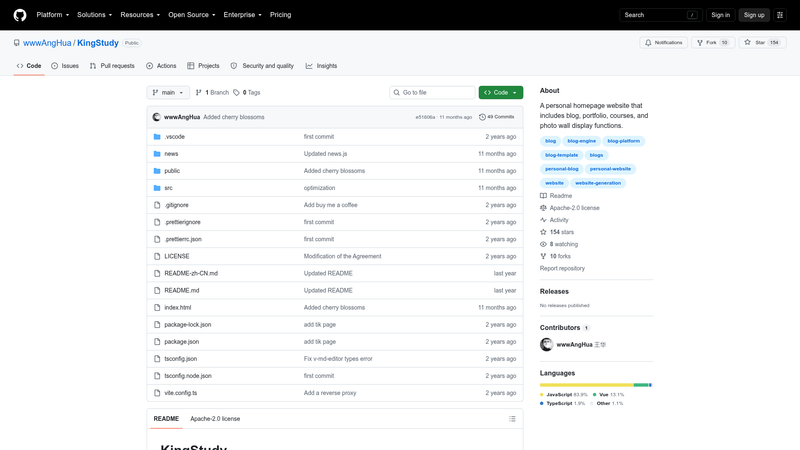Switch to the Actions tab

(x=161, y=66)
